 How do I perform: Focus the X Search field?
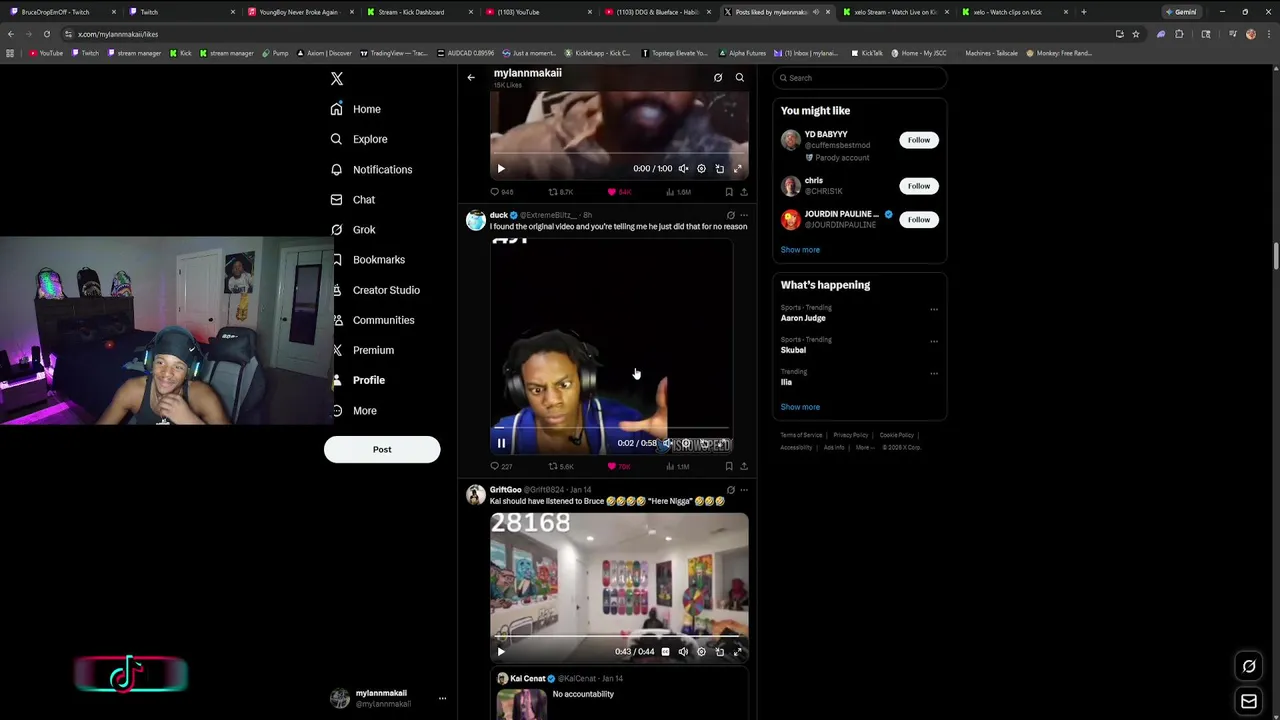(859, 77)
